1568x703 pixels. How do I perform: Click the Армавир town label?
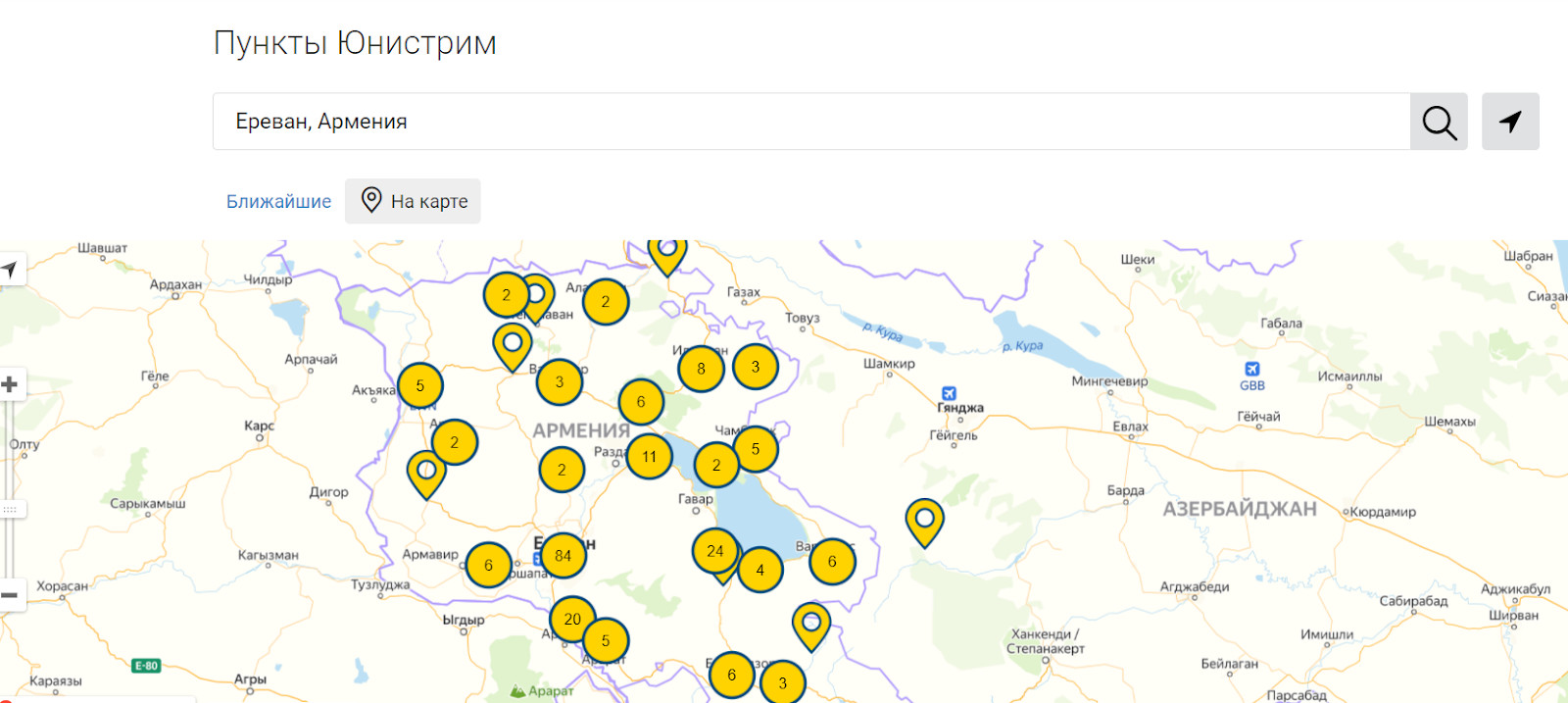click(x=430, y=555)
